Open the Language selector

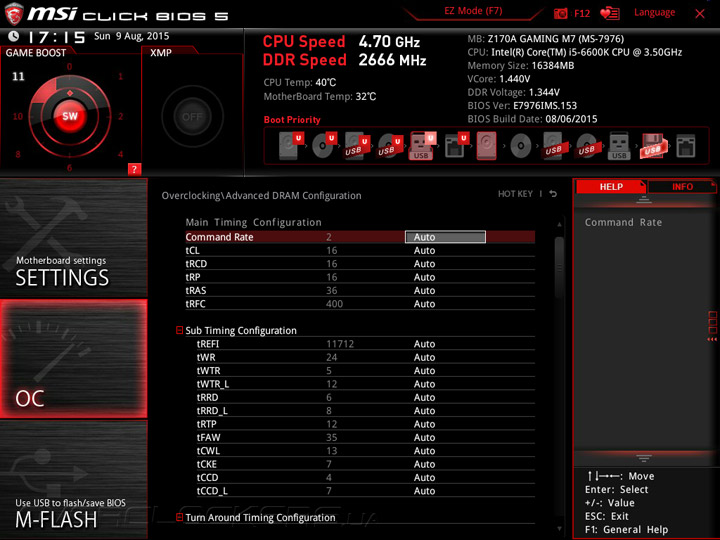pos(654,12)
